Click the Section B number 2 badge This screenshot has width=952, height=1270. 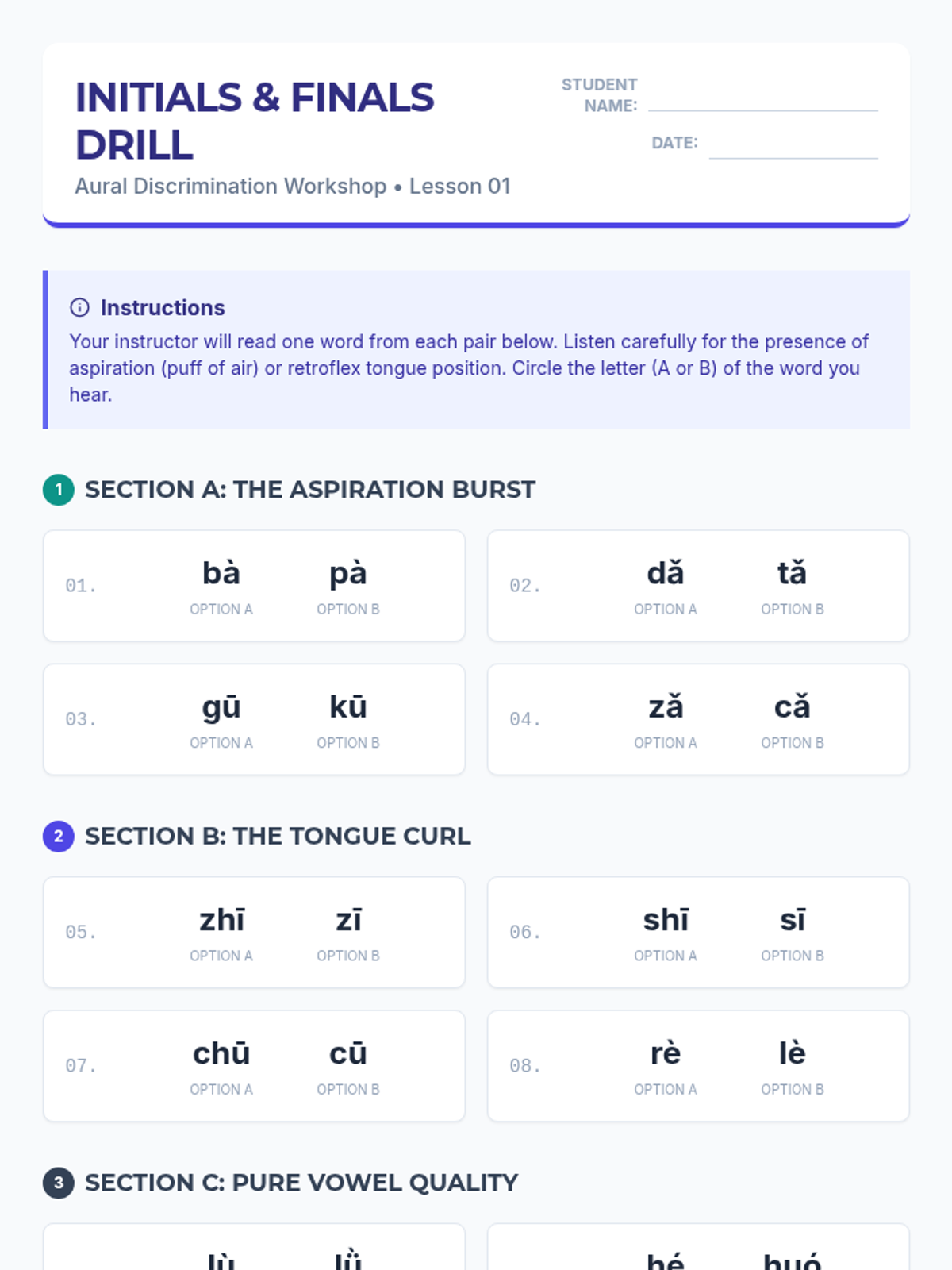point(59,836)
